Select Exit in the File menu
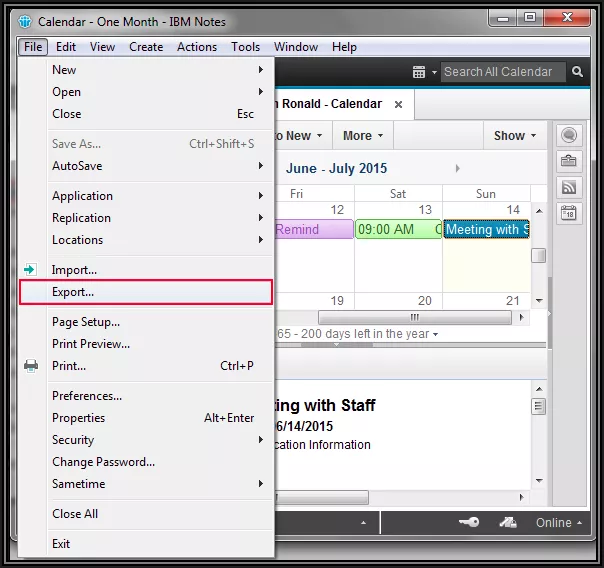Viewport: 604px width, 568px height. click(146, 543)
